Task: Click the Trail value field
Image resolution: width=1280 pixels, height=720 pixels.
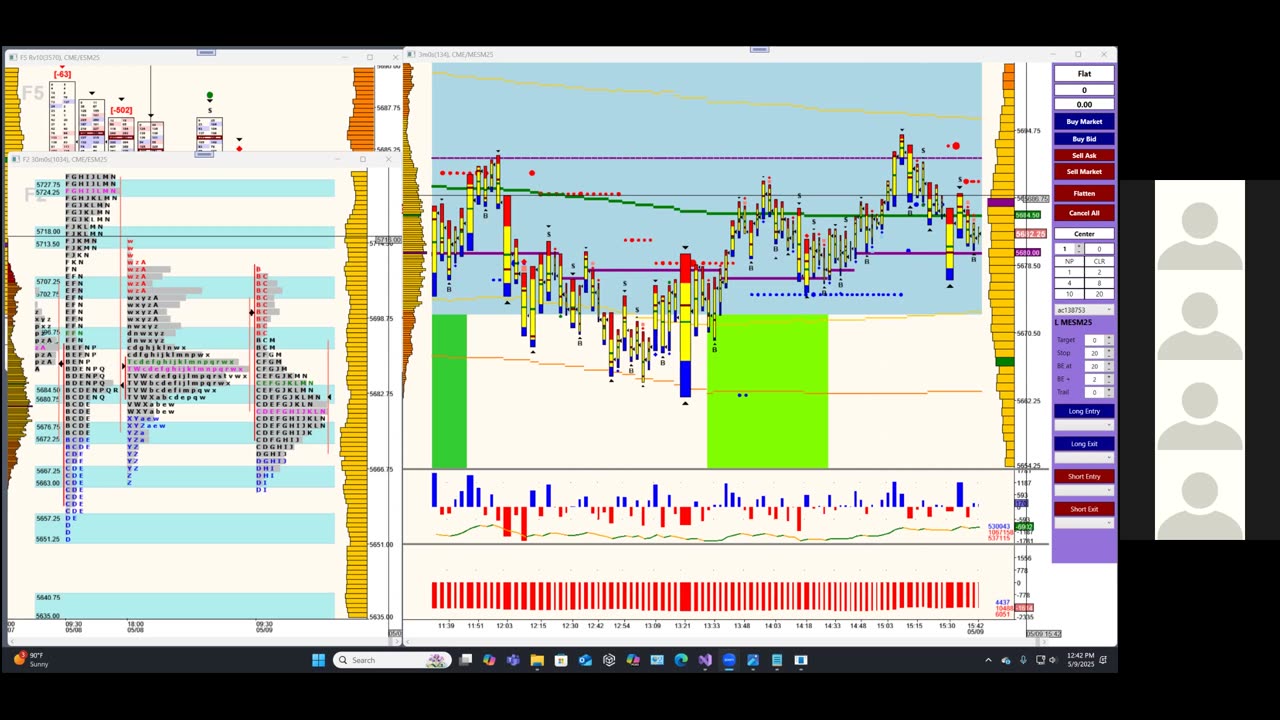Action: pos(1095,392)
